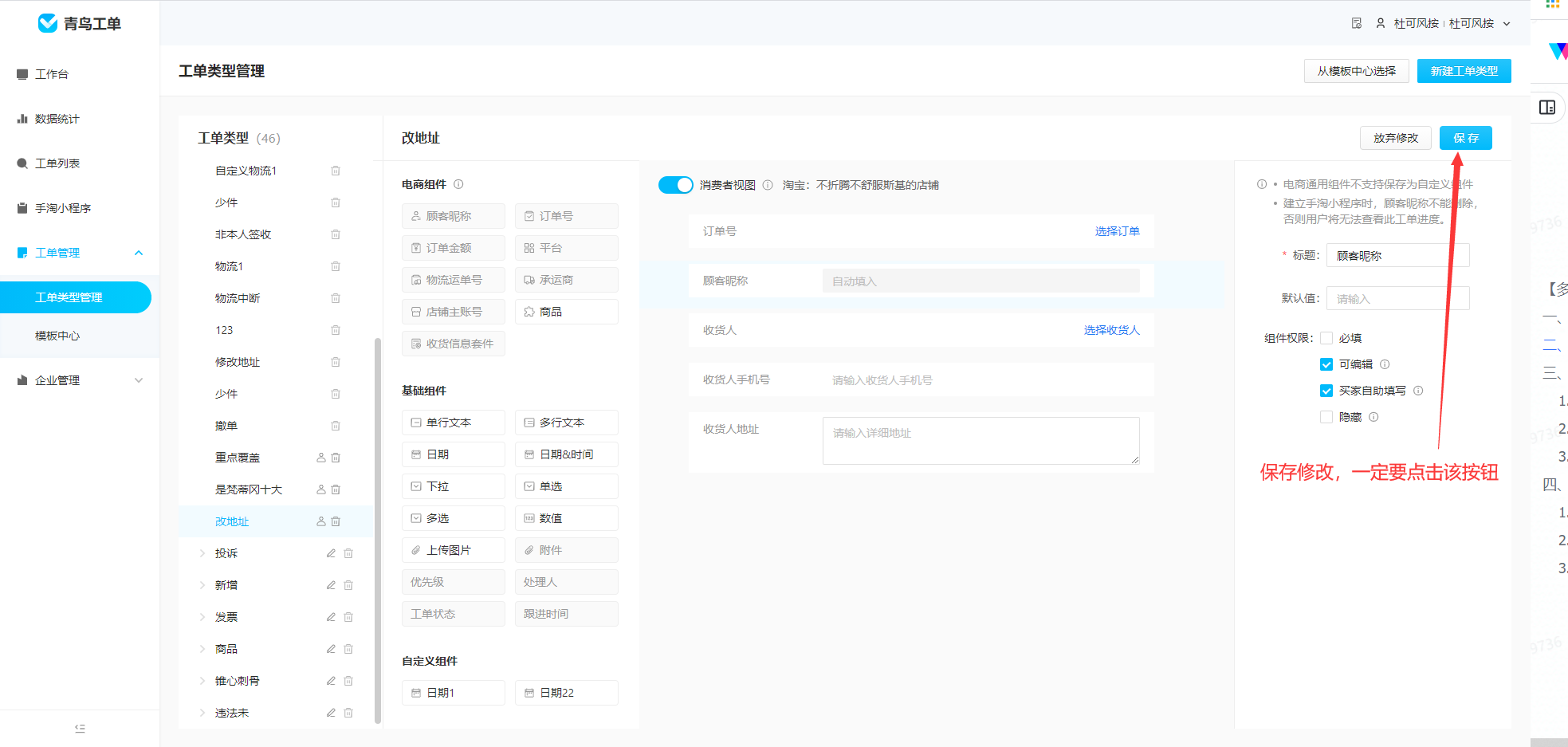This screenshot has height=747, width=1568.
Task: Uncheck the 买家自助填写 checkbox
Action: coord(1326,391)
